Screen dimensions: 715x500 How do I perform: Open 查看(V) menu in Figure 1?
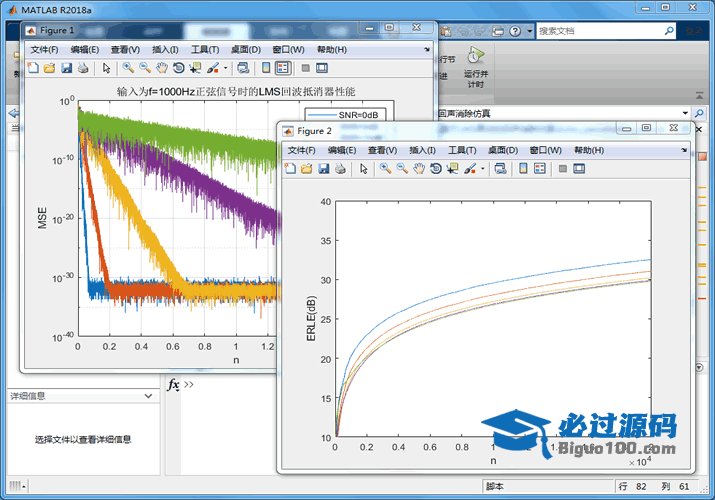point(125,50)
